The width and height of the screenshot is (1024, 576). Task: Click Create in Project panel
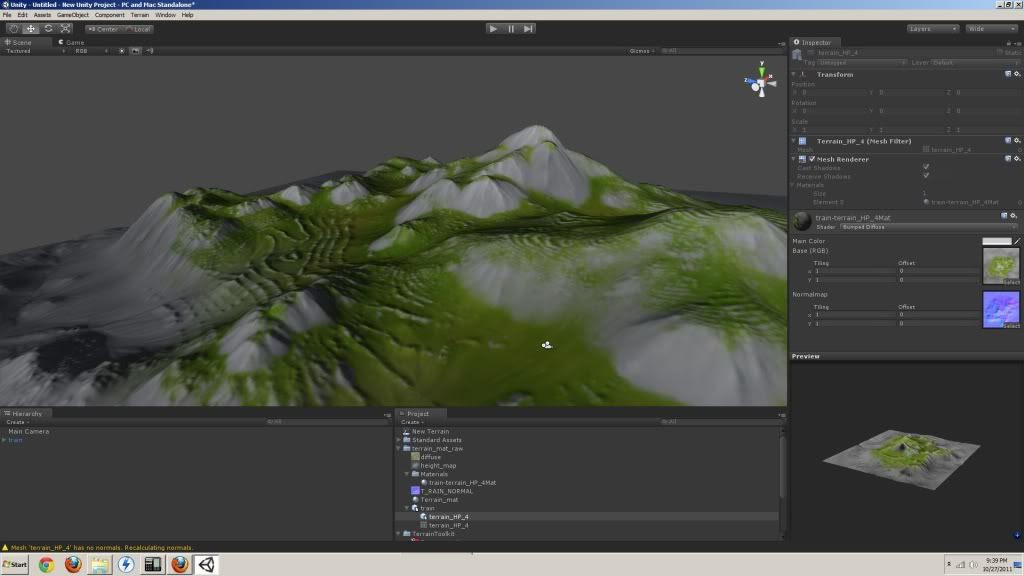point(411,422)
